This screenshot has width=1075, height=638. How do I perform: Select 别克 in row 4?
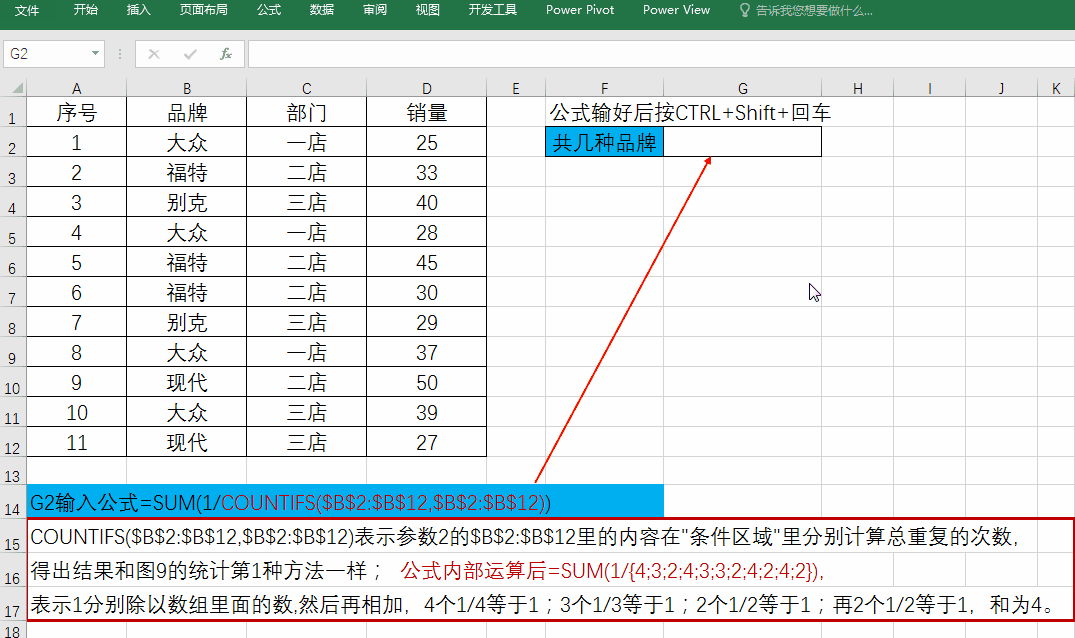[x=186, y=202]
